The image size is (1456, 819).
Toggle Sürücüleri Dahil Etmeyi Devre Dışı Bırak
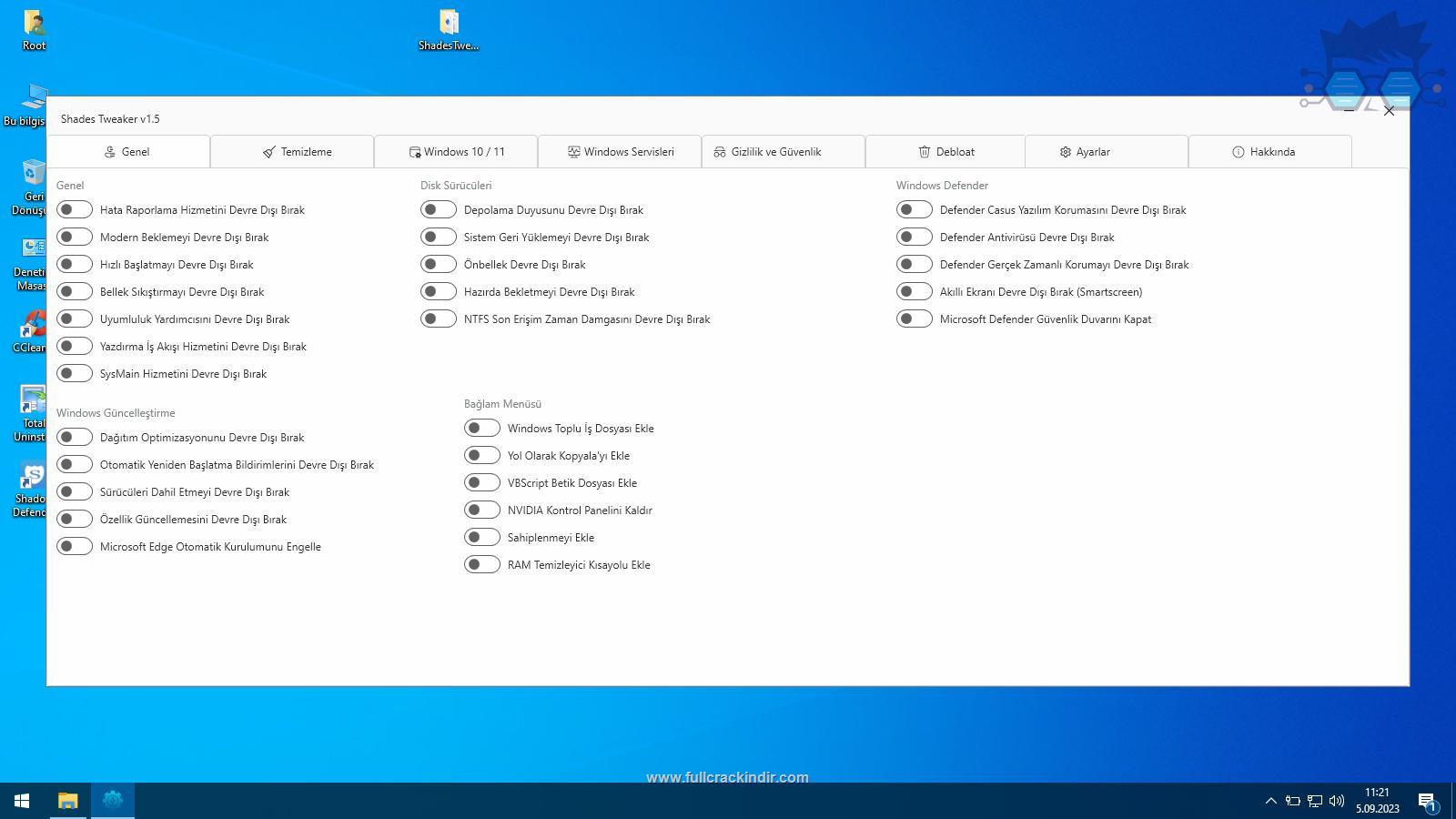coord(75,491)
